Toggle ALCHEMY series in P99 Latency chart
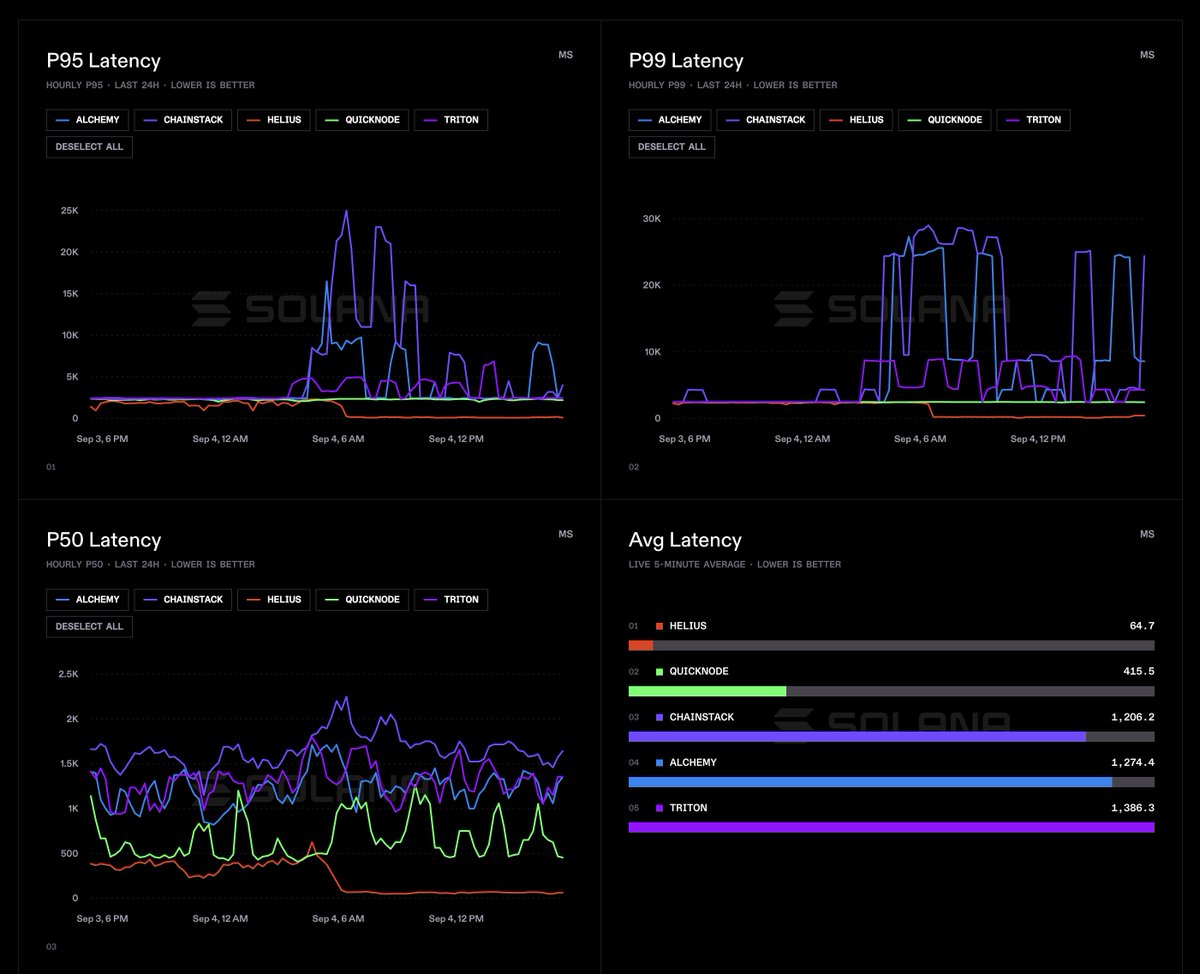 click(669, 120)
